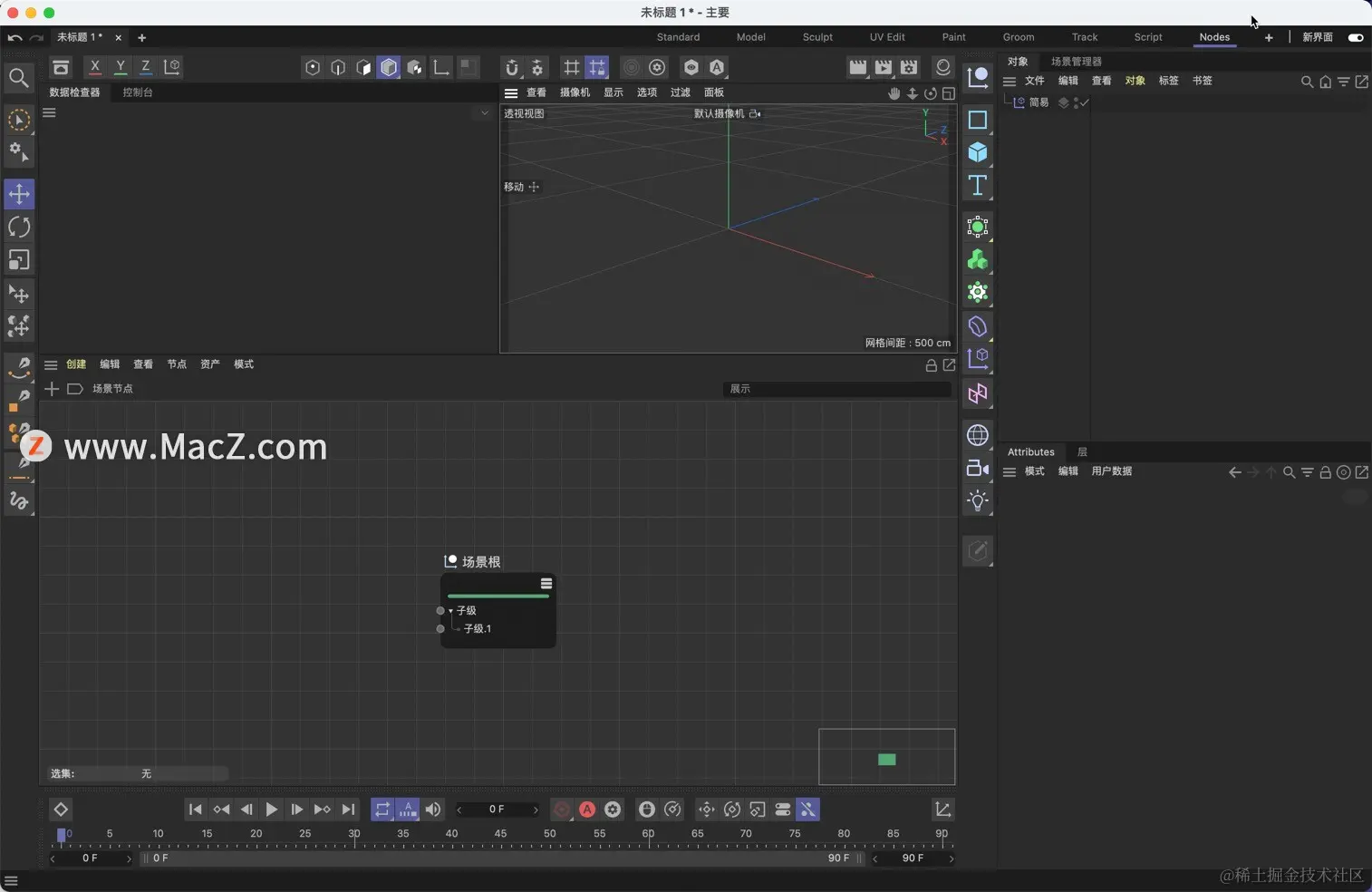
Task: Add a Cube primitive from the palette
Action: coord(978,152)
